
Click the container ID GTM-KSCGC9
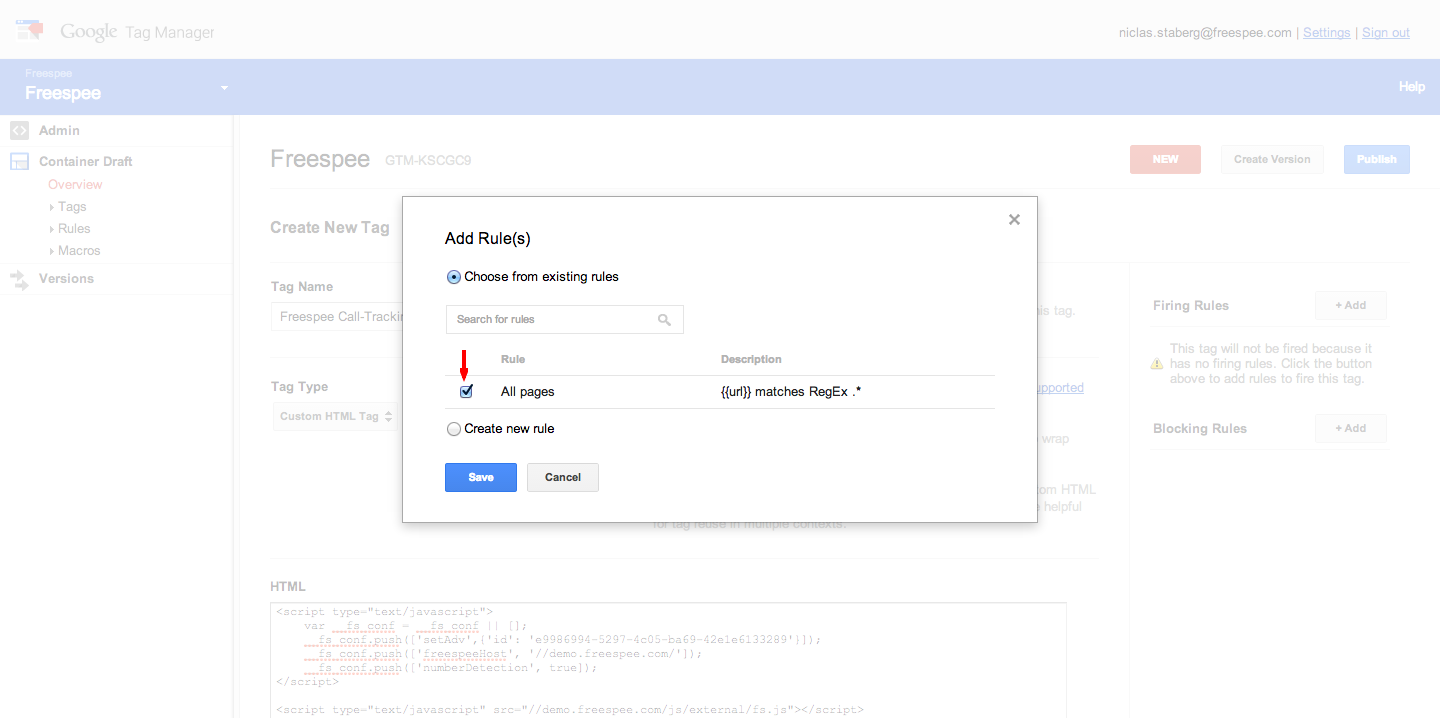coord(428,160)
